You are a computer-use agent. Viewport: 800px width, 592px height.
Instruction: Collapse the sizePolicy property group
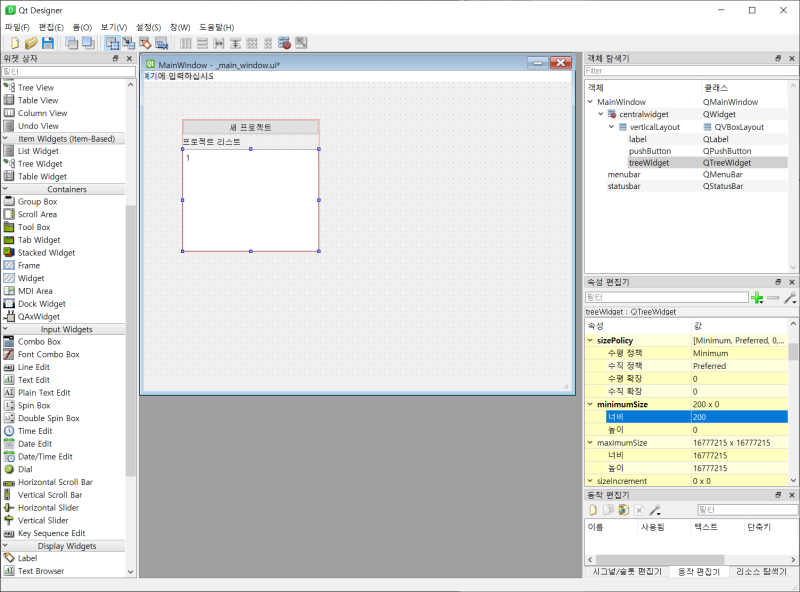tap(590, 340)
